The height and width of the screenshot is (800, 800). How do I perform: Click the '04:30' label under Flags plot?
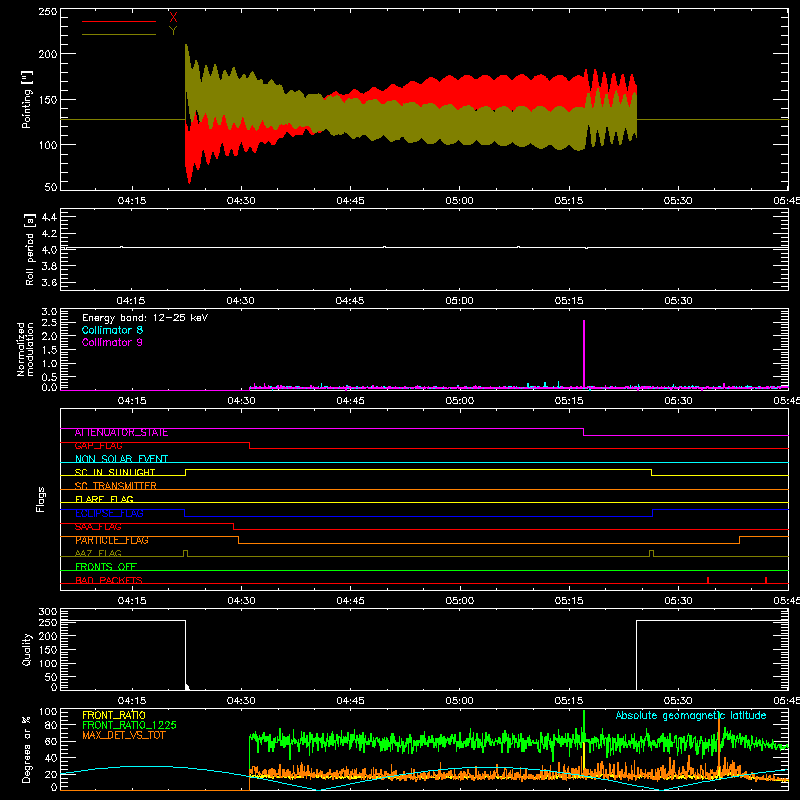241,601
